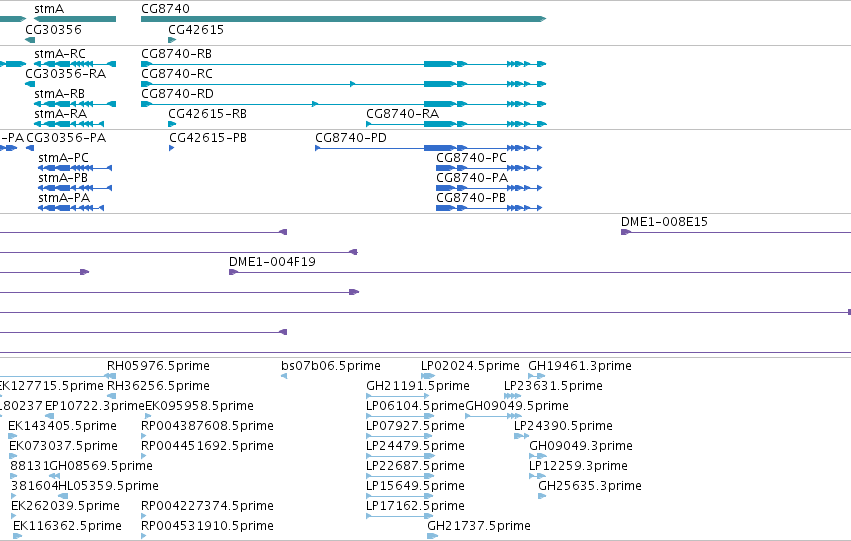
Task: Click the EK143405.5prime EST label
Action: [x=62, y=426]
